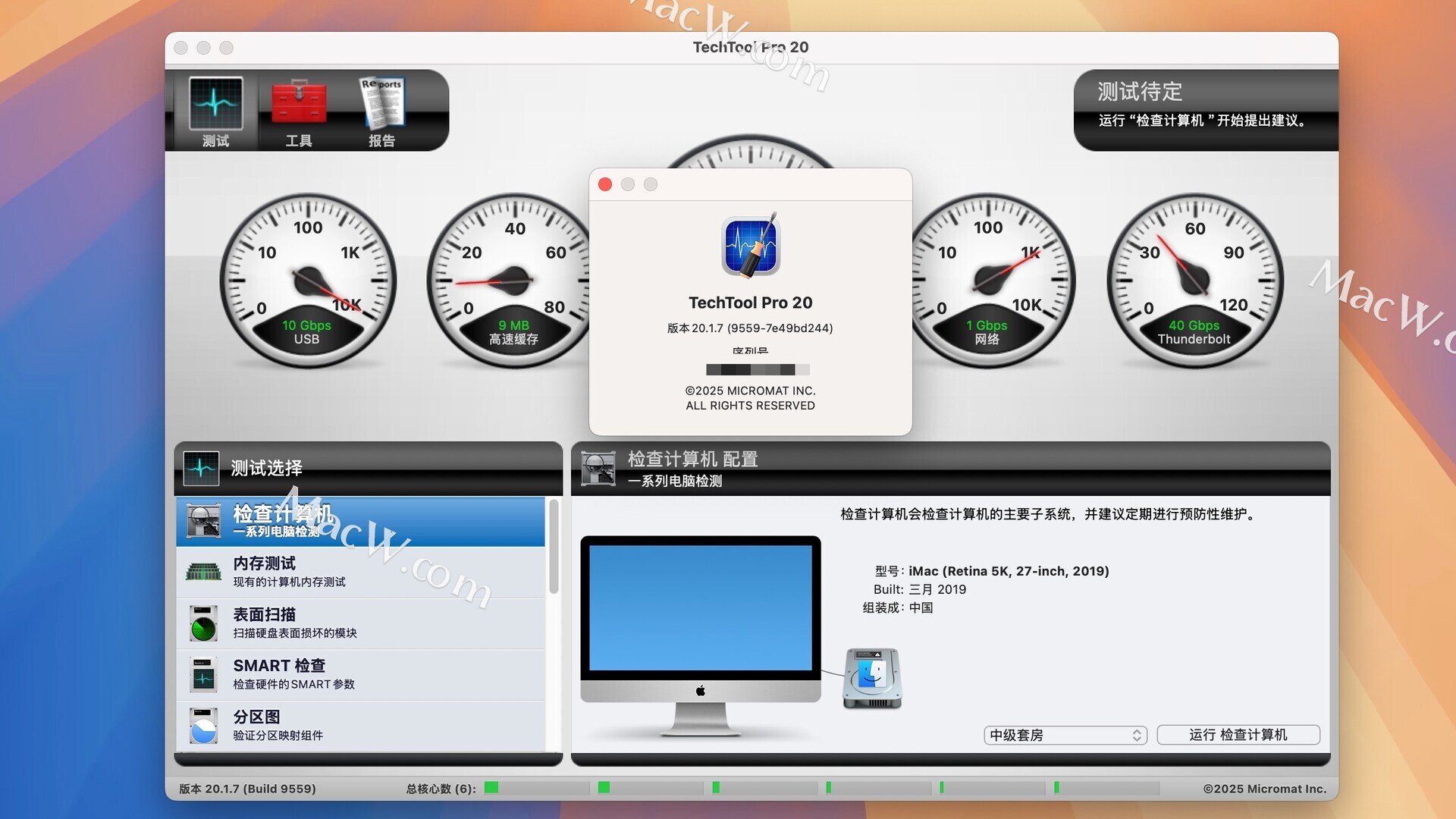1456x819 pixels.
Task: Click 组装成: 中国 text
Action: [898, 607]
